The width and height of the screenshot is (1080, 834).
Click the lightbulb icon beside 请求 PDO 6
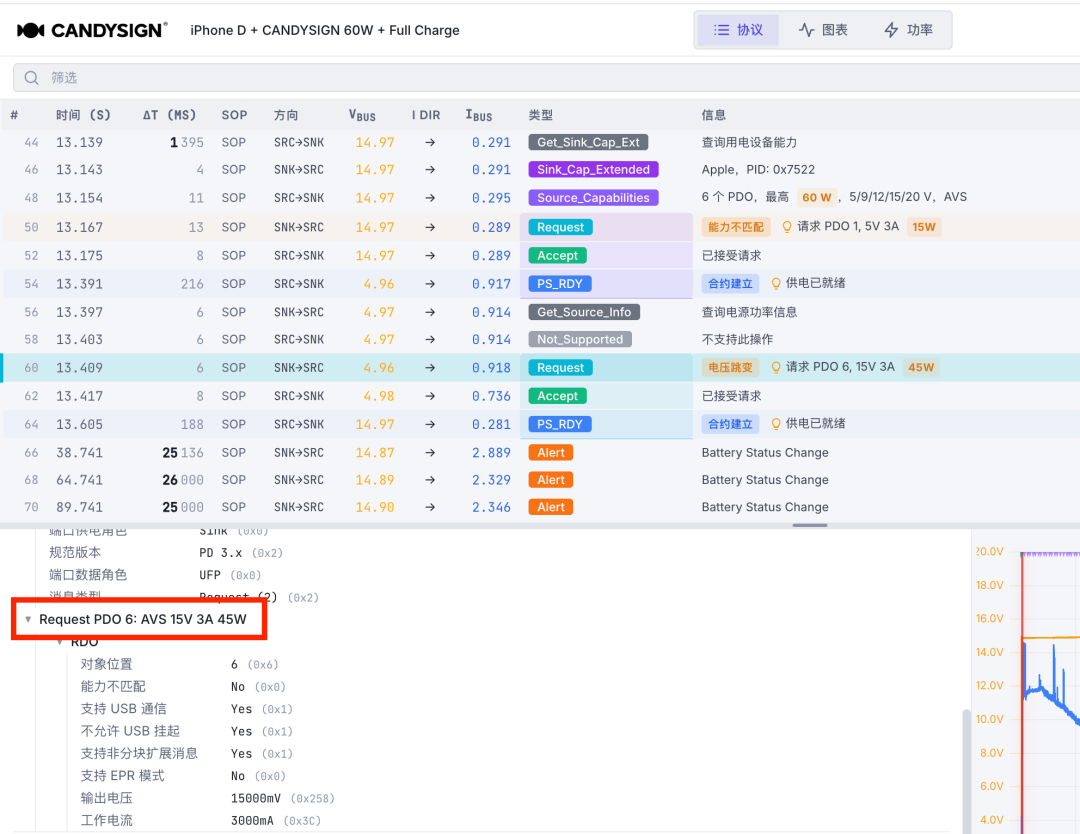click(x=776, y=367)
